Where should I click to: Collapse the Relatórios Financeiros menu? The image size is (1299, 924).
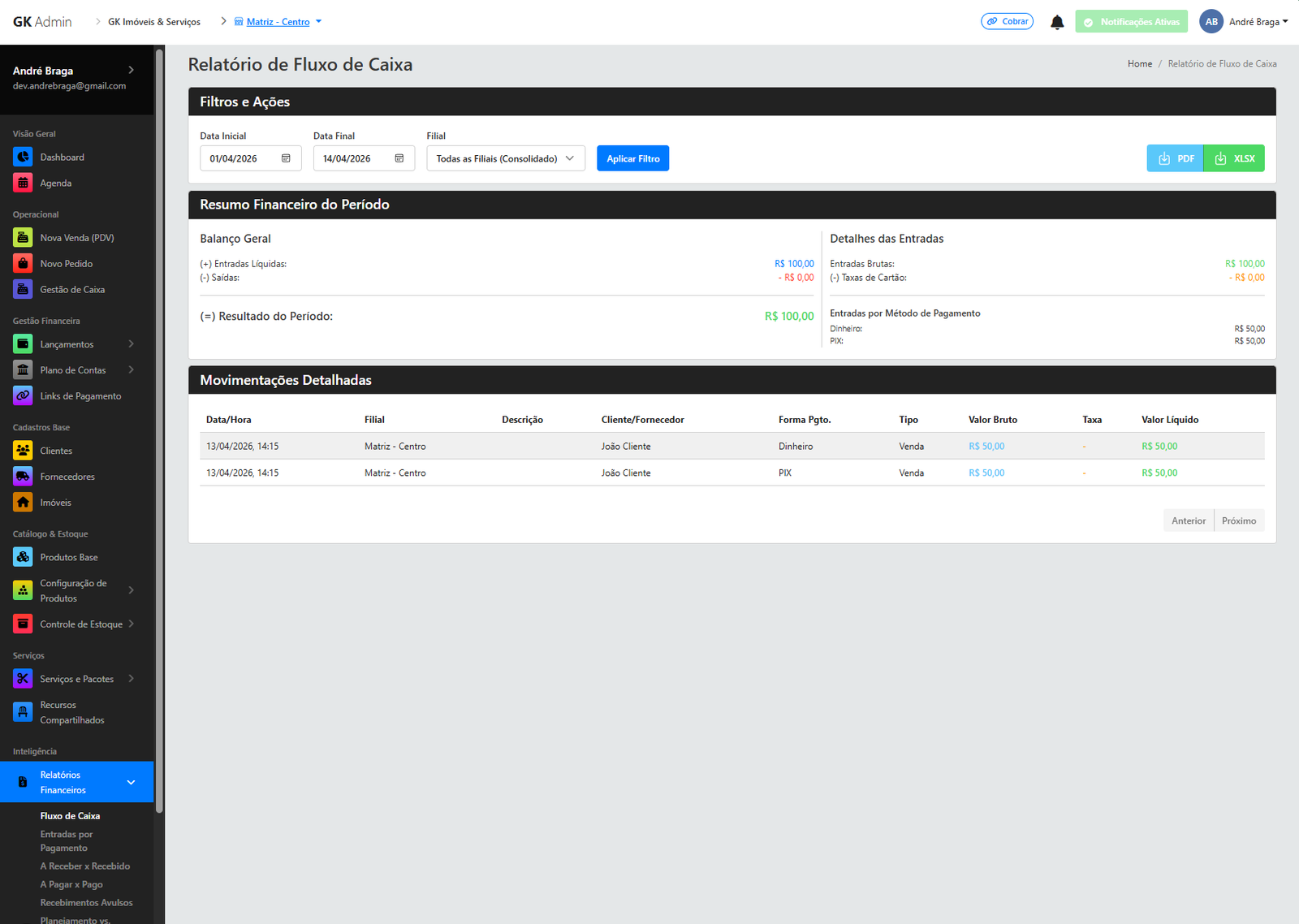131,782
